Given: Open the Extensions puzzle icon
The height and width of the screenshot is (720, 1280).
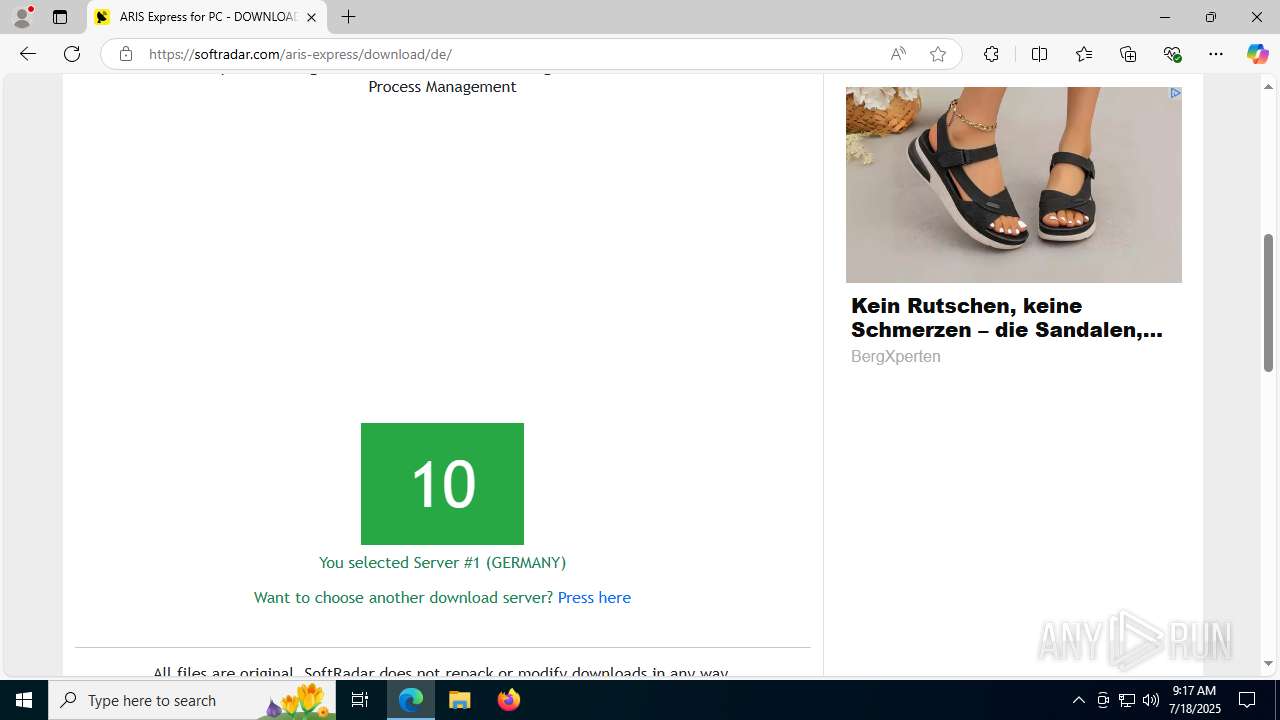Looking at the screenshot, I should point(991,54).
